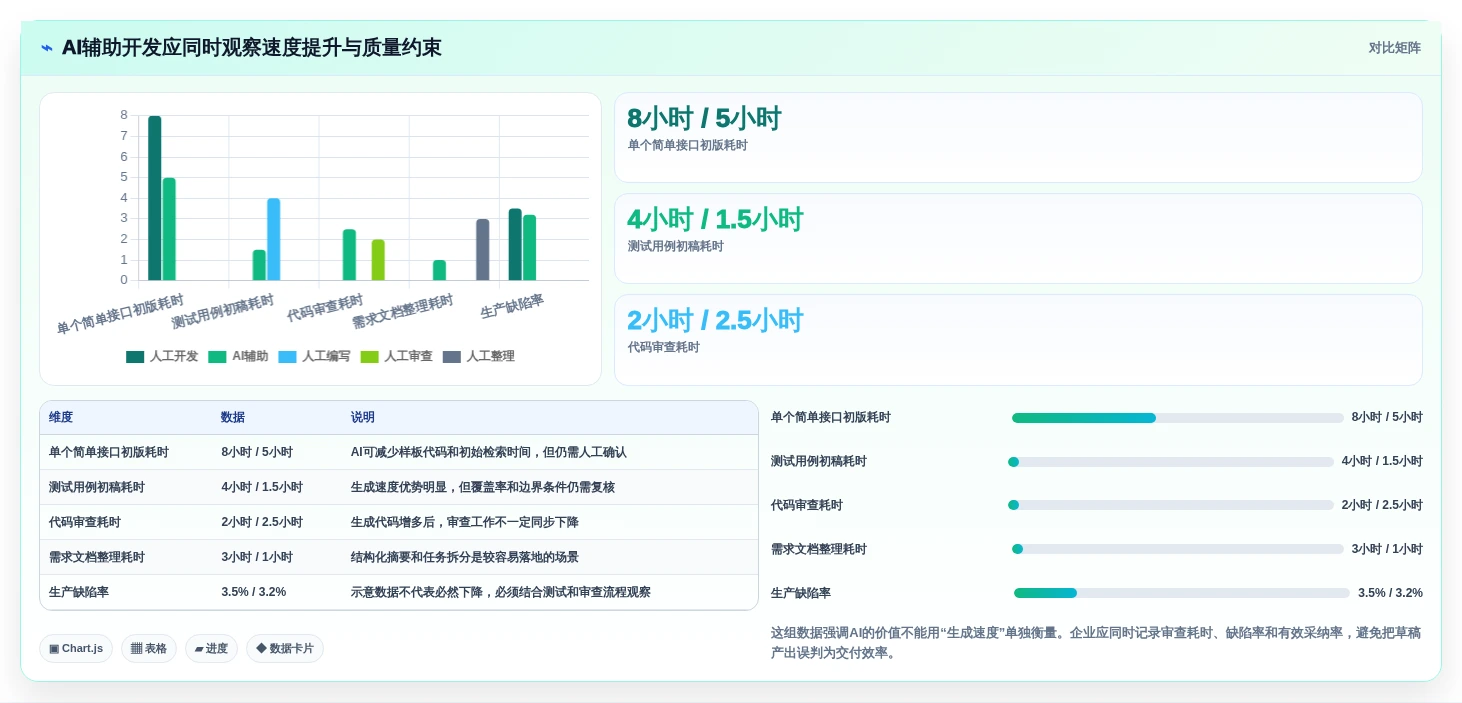Toggle the AI辅助 legend entry

[238, 356]
